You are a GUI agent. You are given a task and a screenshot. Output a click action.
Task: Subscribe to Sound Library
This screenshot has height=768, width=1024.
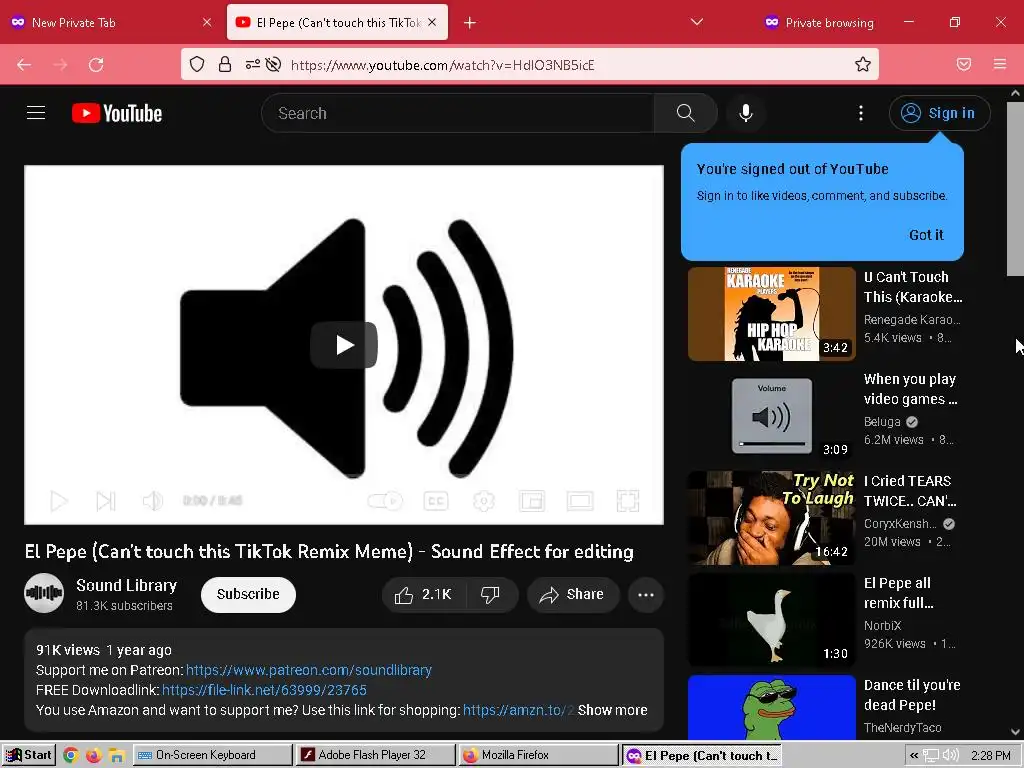[248, 594]
